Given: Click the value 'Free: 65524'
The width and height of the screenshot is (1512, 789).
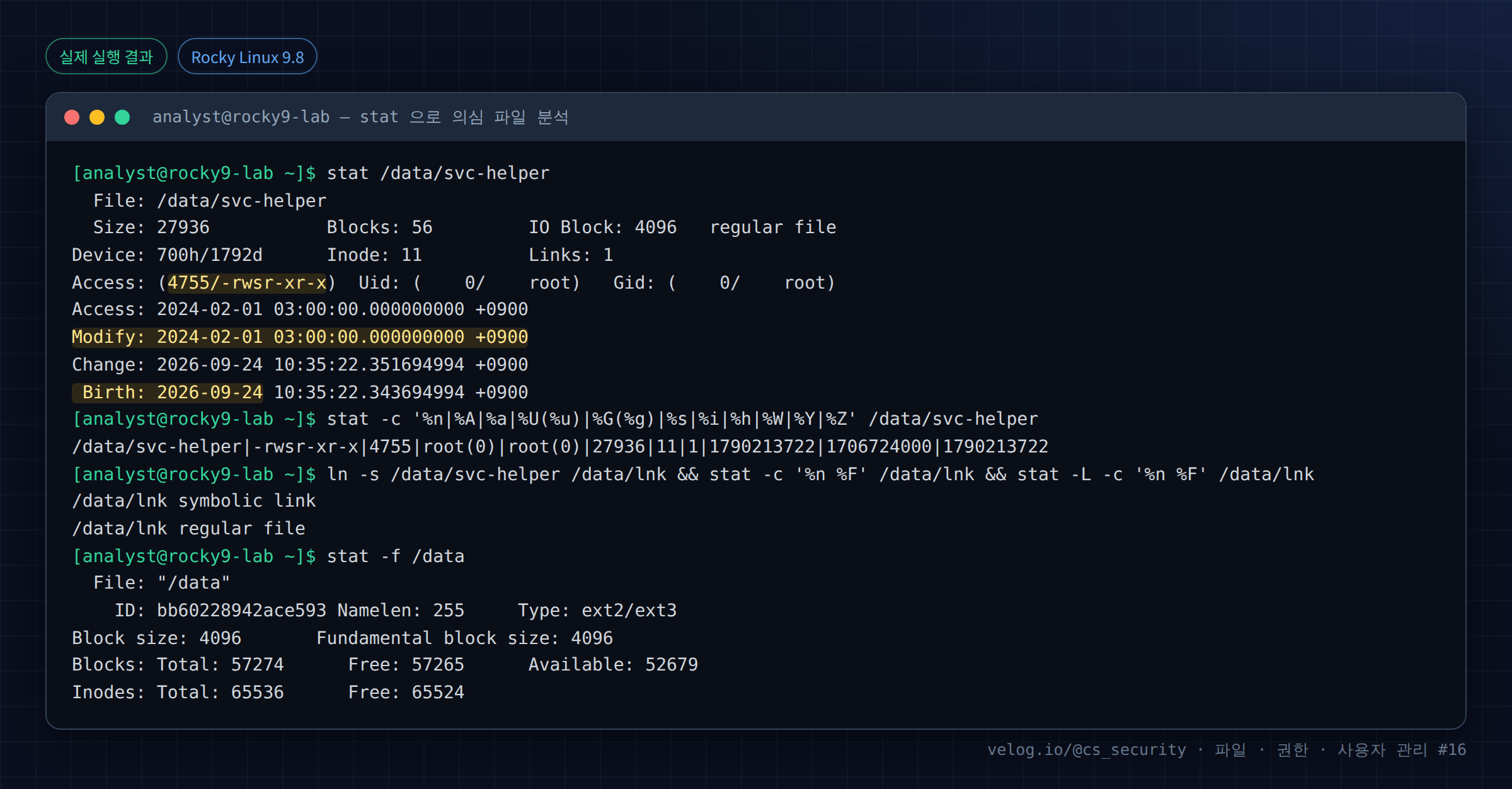Looking at the screenshot, I should coord(406,693).
